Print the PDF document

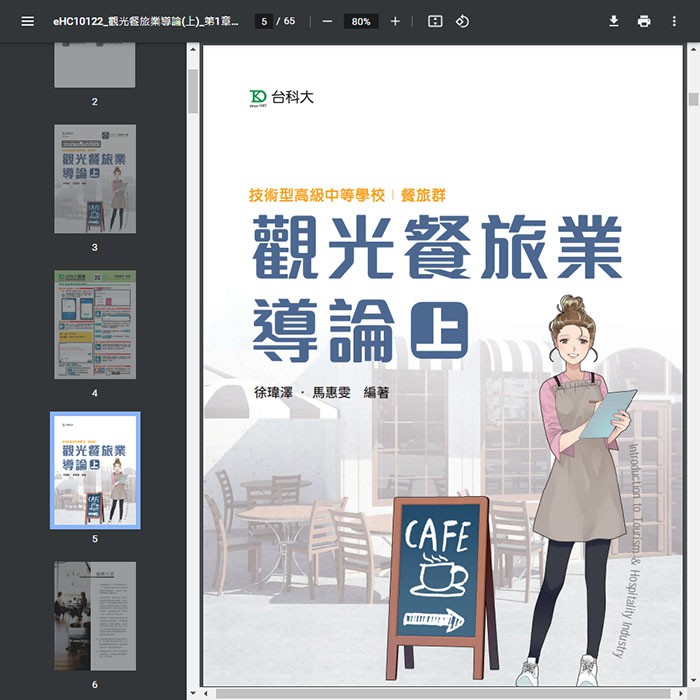click(x=644, y=21)
